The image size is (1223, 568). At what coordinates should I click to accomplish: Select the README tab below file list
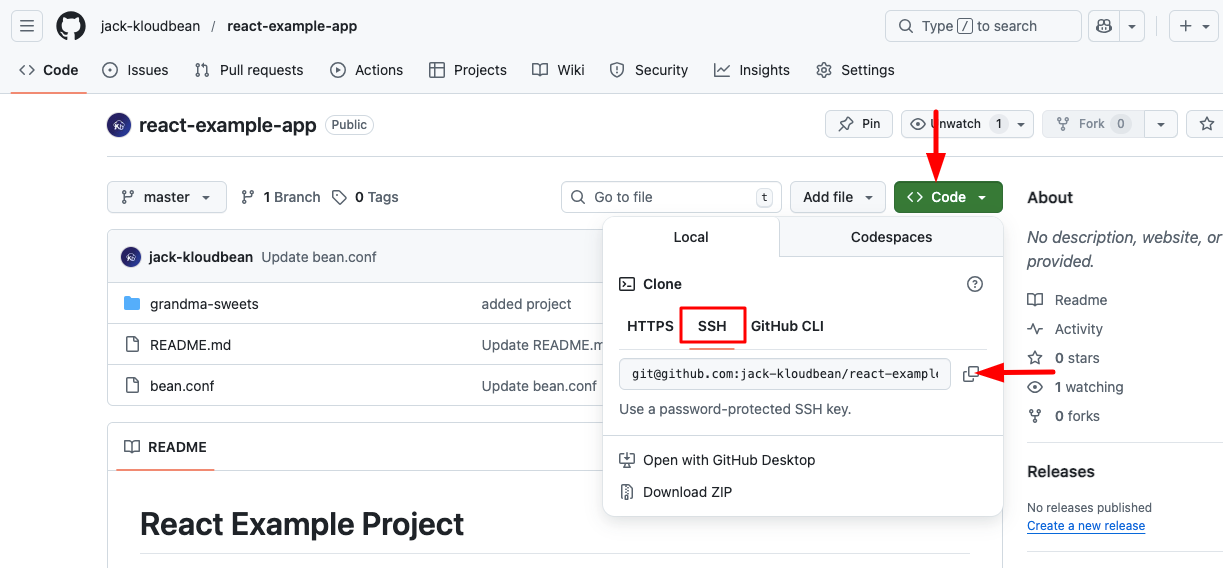coord(165,447)
